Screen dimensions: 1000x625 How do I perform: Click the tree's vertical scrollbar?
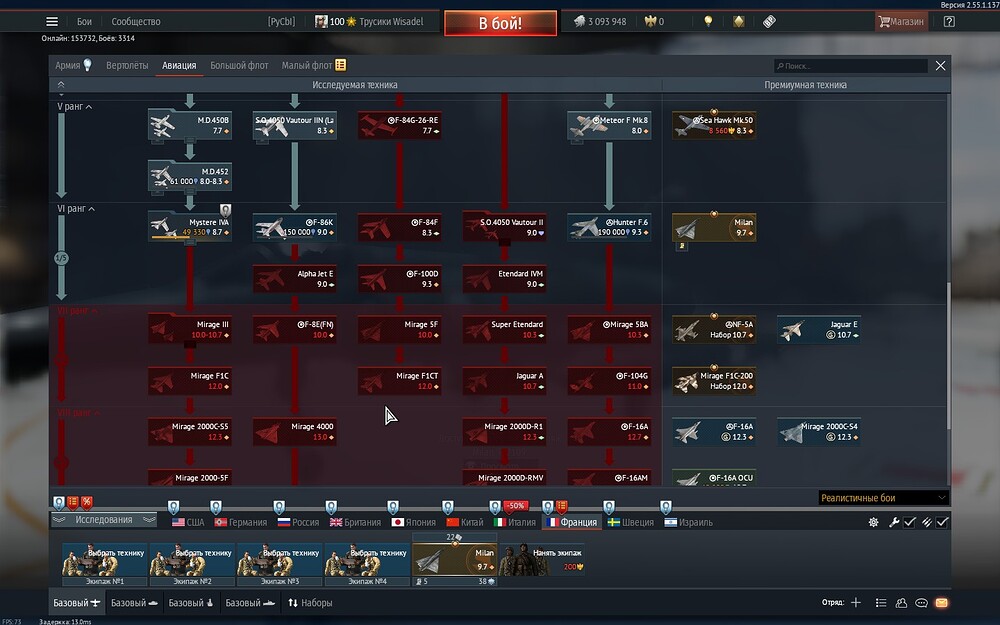point(948,357)
